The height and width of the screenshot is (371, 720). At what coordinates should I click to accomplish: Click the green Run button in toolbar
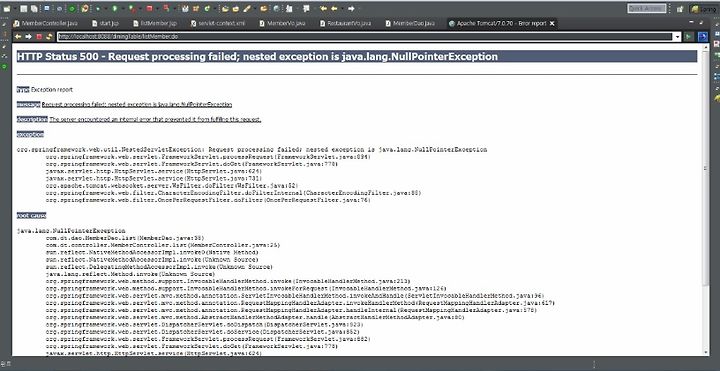[114, 9]
